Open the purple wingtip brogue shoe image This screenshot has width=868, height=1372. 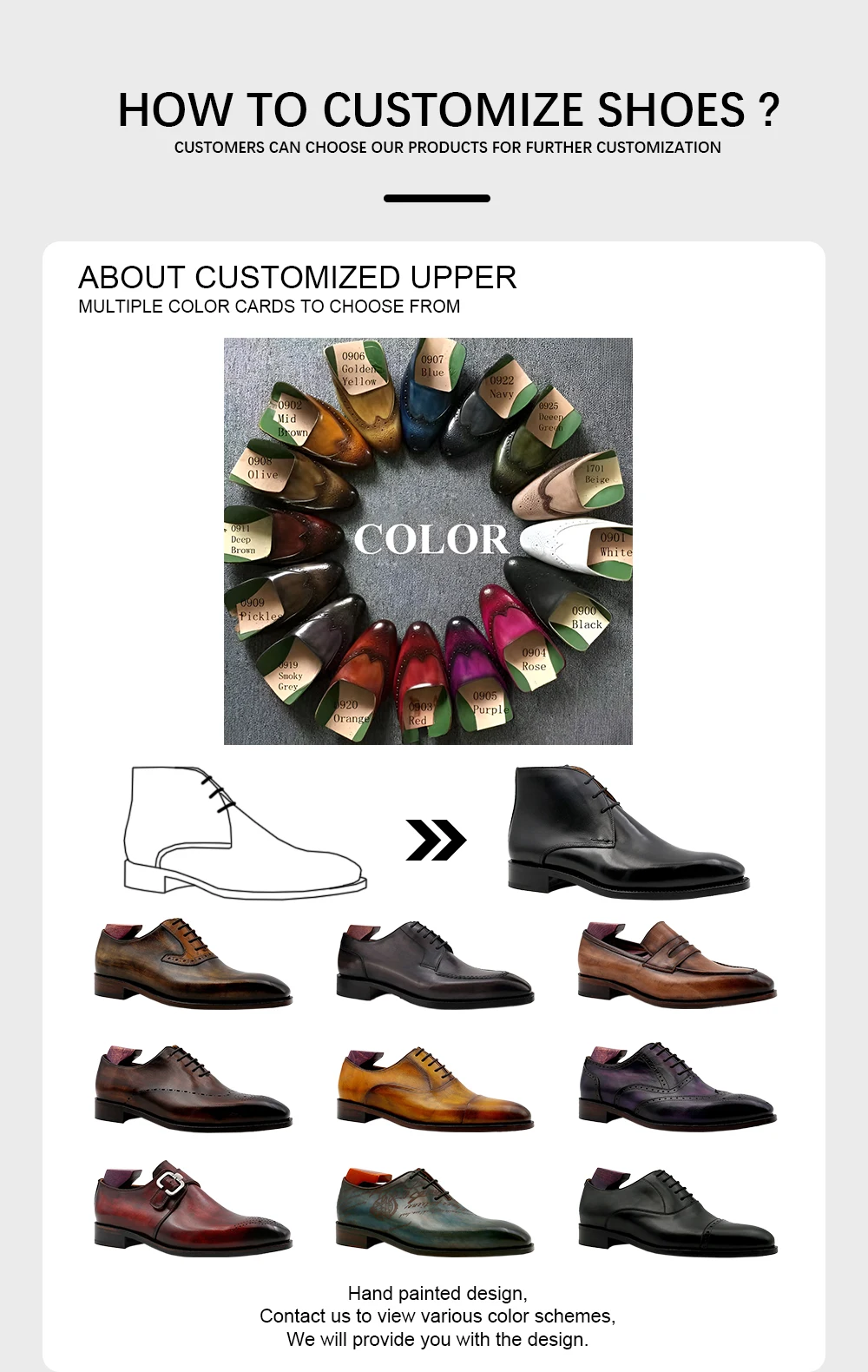coord(676,1086)
